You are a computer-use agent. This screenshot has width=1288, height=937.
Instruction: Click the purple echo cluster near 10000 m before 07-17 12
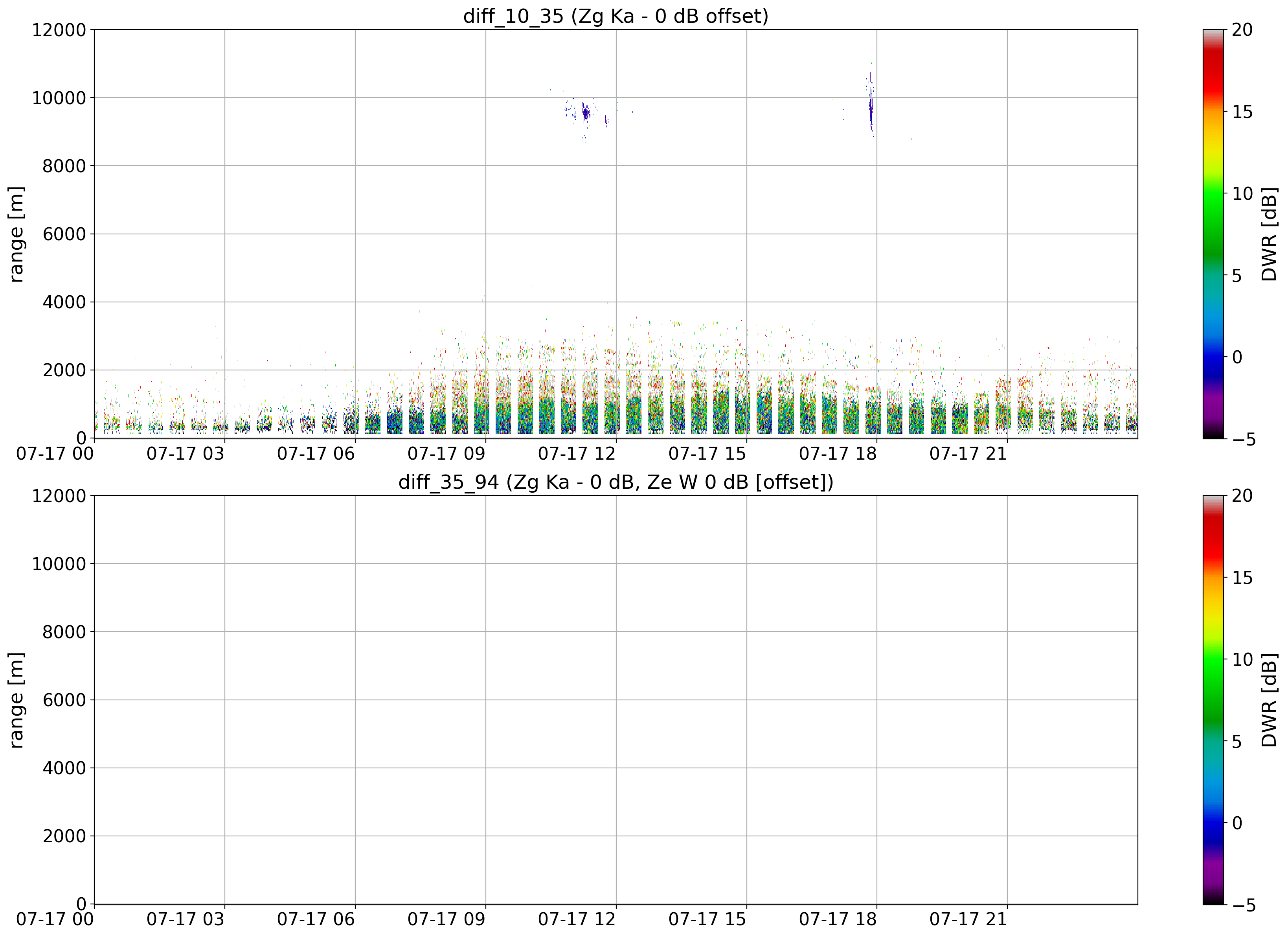(586, 112)
